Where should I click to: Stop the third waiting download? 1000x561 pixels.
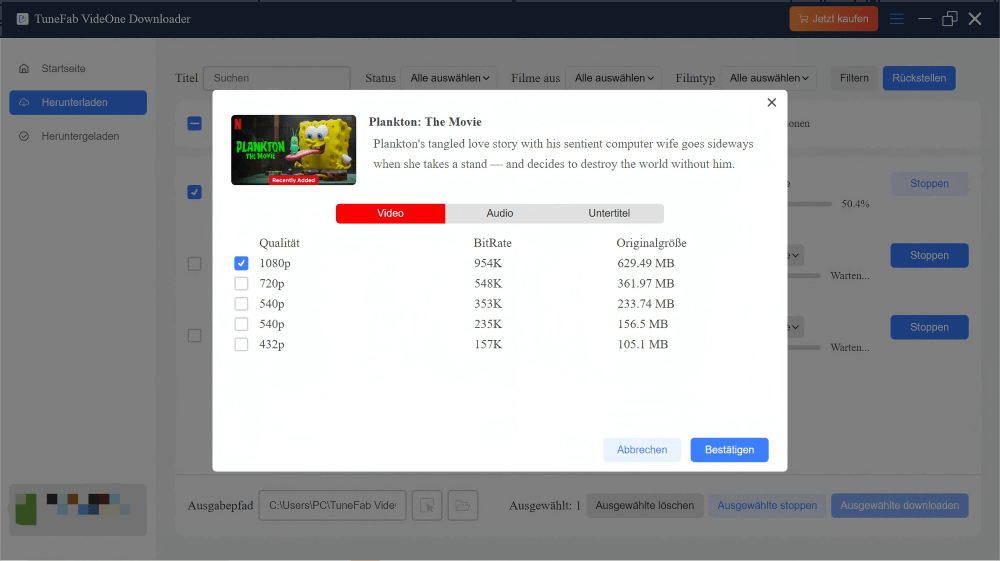929,327
